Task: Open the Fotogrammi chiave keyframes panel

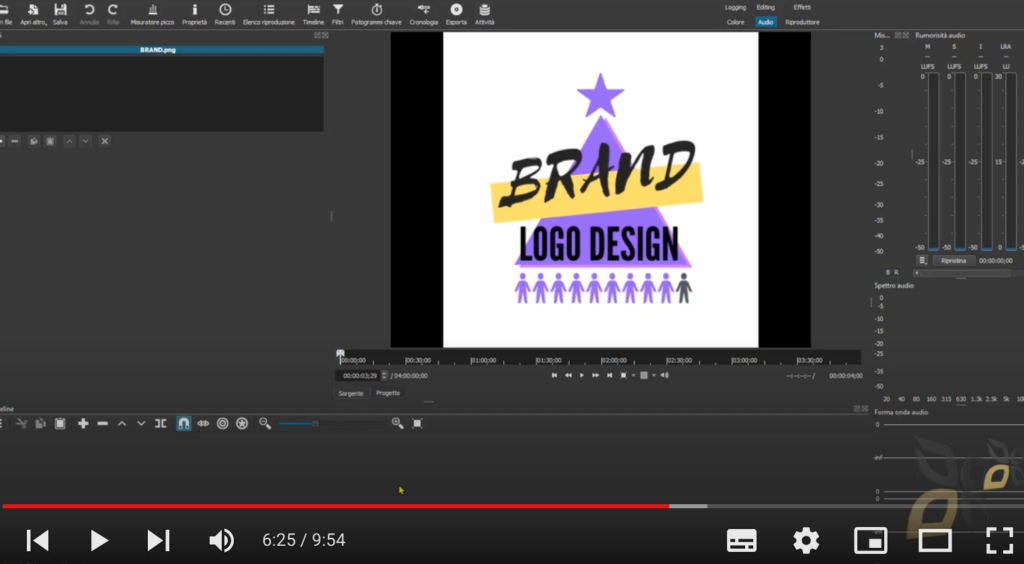Action: click(x=376, y=14)
